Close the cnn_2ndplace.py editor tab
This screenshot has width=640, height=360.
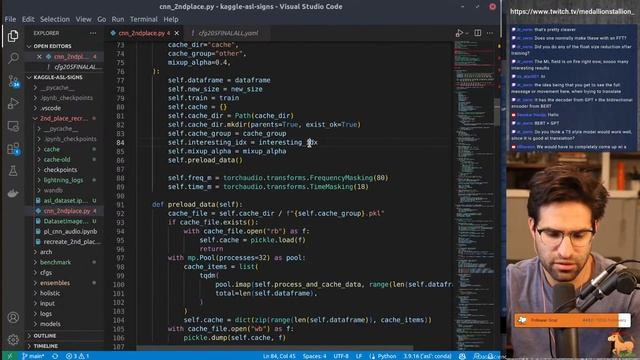pyautogui.click(x=177, y=33)
